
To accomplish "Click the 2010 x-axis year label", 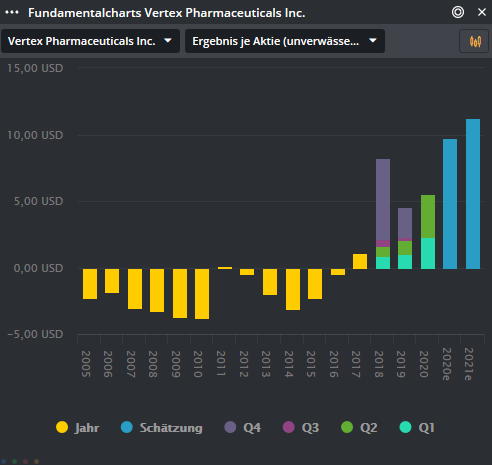I will click(x=198, y=364).
